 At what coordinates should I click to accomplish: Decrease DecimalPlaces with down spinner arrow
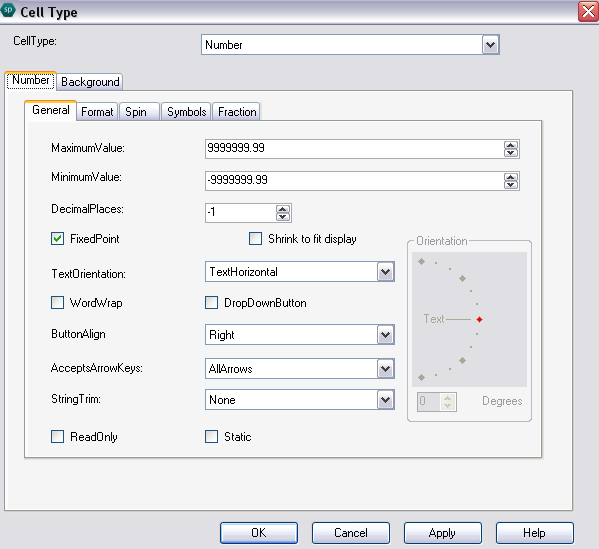(283, 217)
